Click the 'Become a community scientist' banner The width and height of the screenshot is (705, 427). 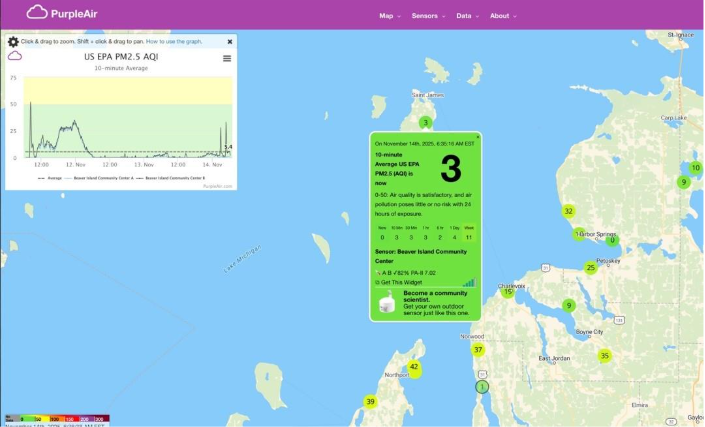coord(425,304)
